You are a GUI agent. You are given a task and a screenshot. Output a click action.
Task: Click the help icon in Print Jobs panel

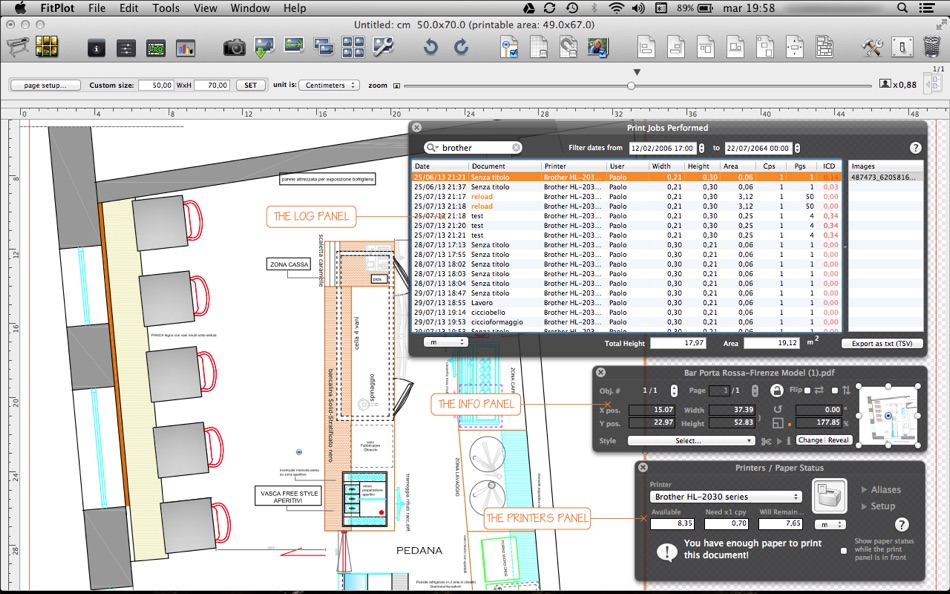[x=915, y=147]
